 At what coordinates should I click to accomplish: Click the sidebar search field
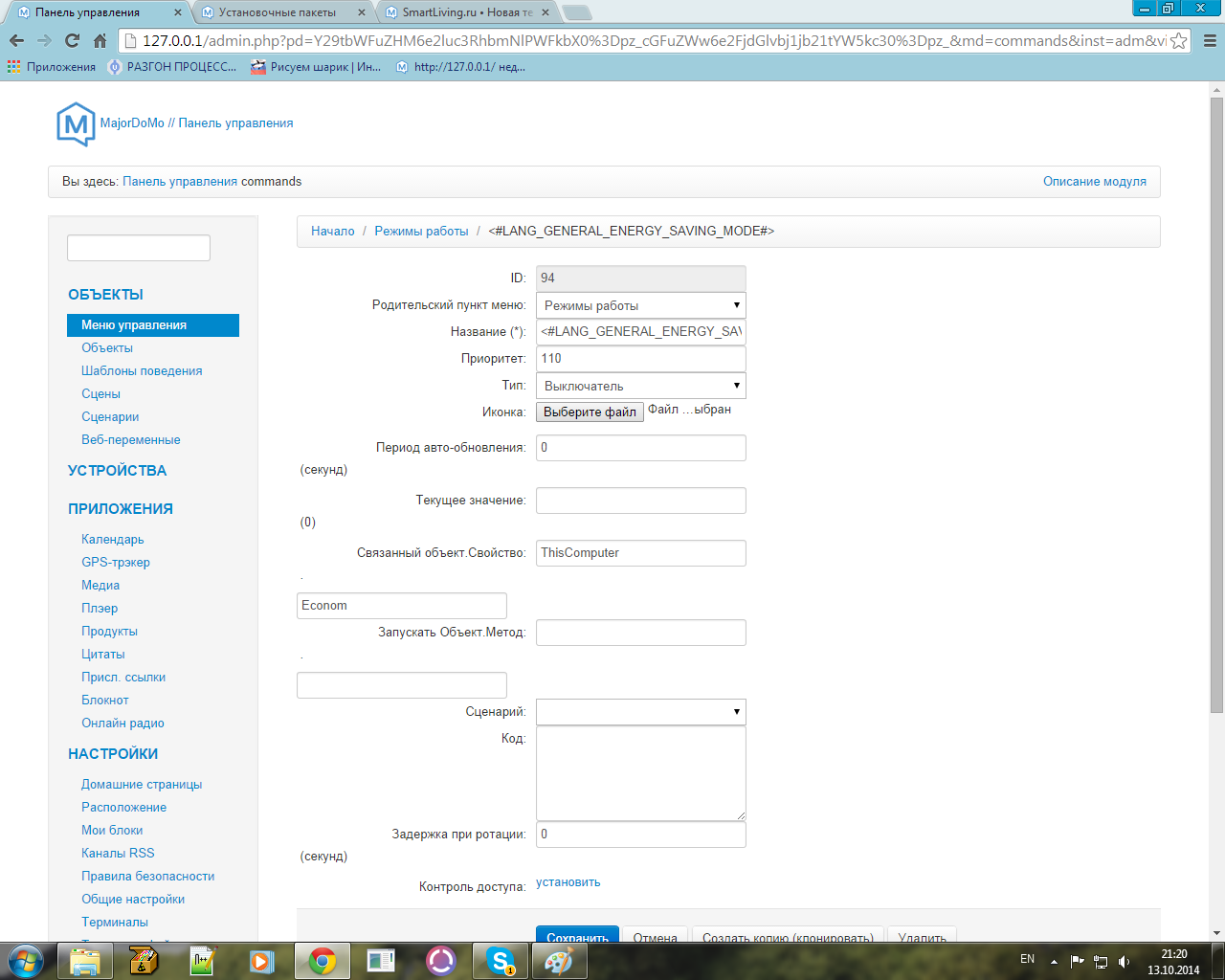click(139, 248)
